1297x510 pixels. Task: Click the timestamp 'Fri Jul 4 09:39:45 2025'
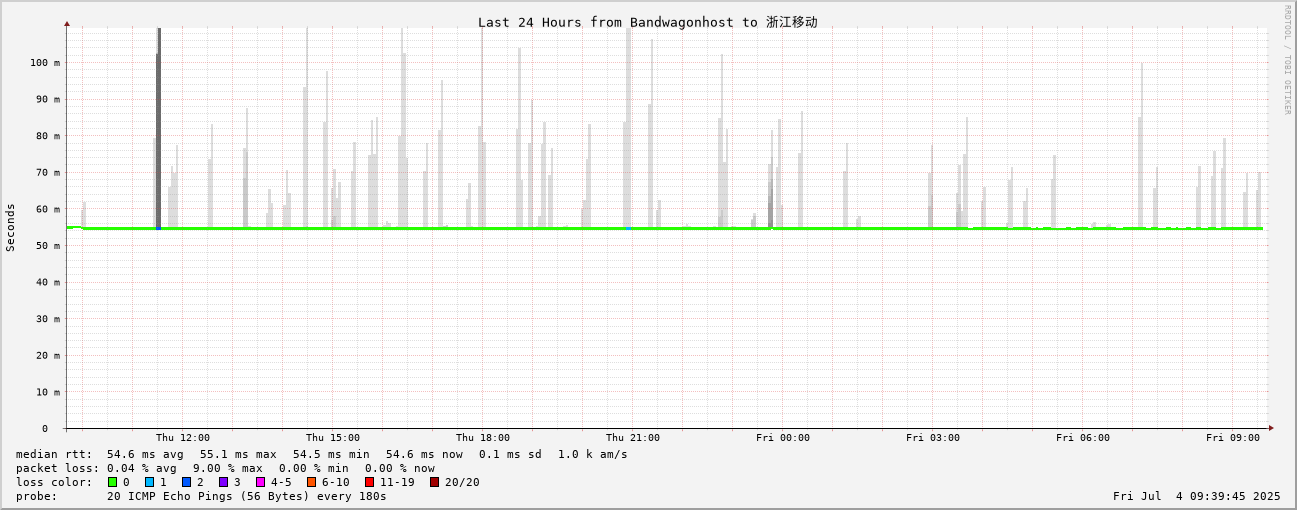1197,496
